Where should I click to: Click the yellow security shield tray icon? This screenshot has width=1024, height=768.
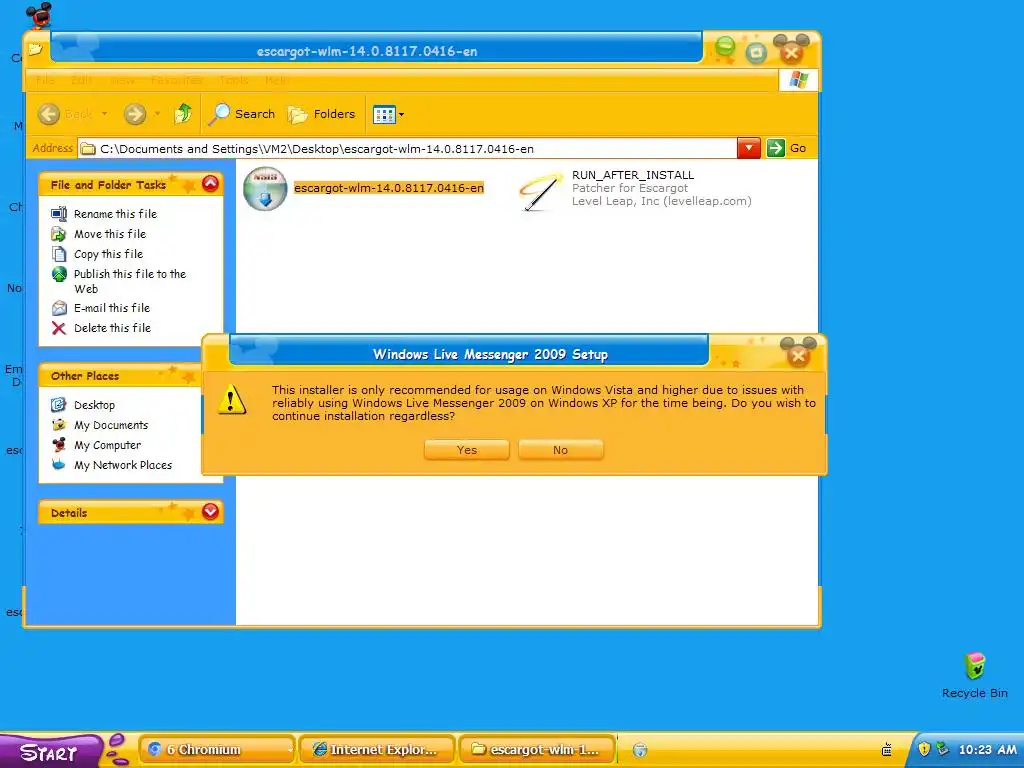(923, 749)
